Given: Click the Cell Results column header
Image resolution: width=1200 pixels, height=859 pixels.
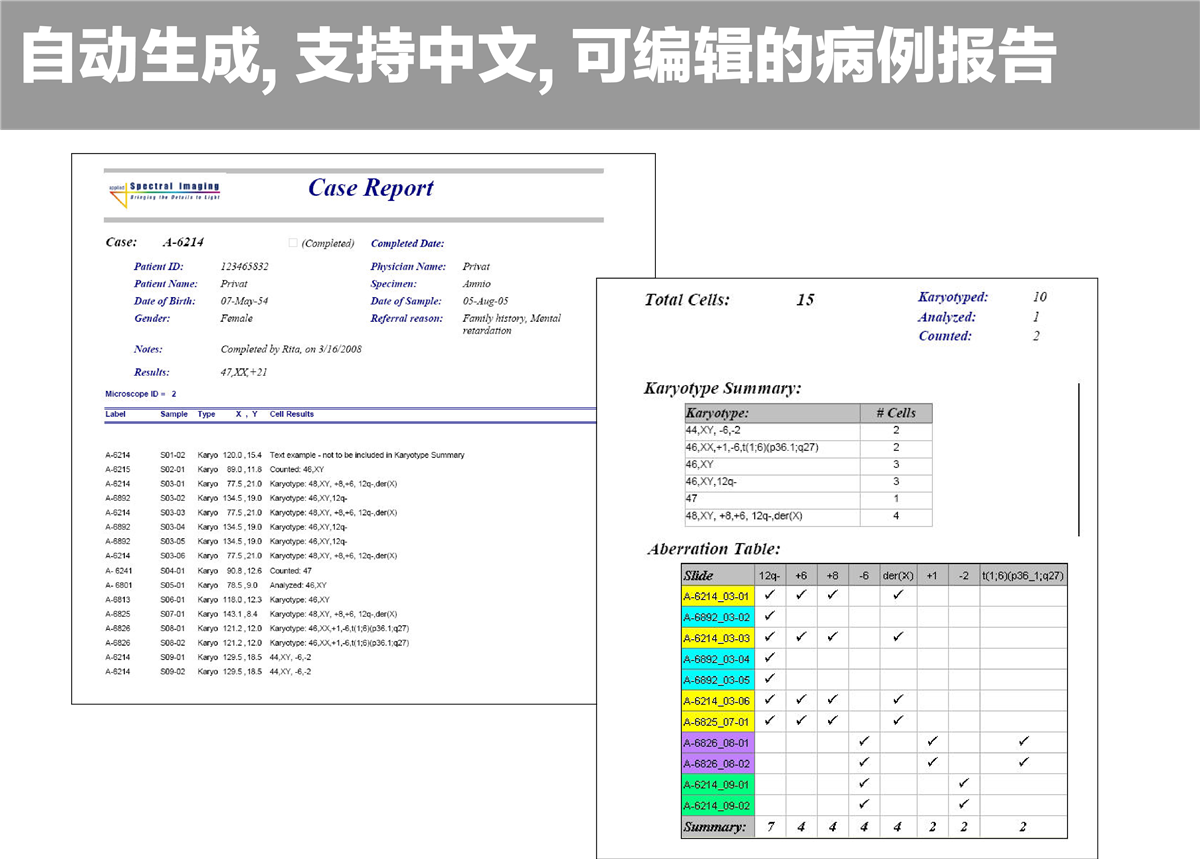Looking at the screenshot, I should pyautogui.click(x=291, y=414).
